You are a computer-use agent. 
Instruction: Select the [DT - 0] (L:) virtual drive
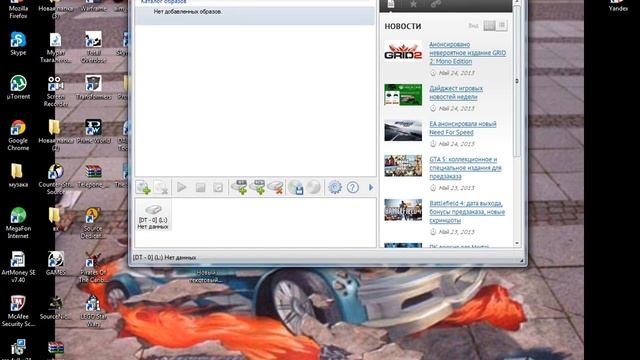(x=153, y=216)
